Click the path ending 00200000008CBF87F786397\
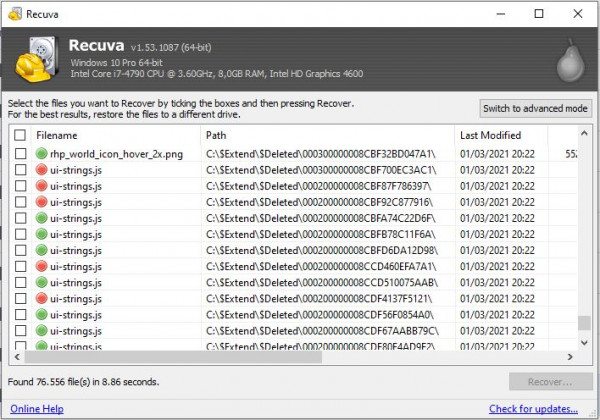The height and width of the screenshot is (420, 600). coord(318,186)
